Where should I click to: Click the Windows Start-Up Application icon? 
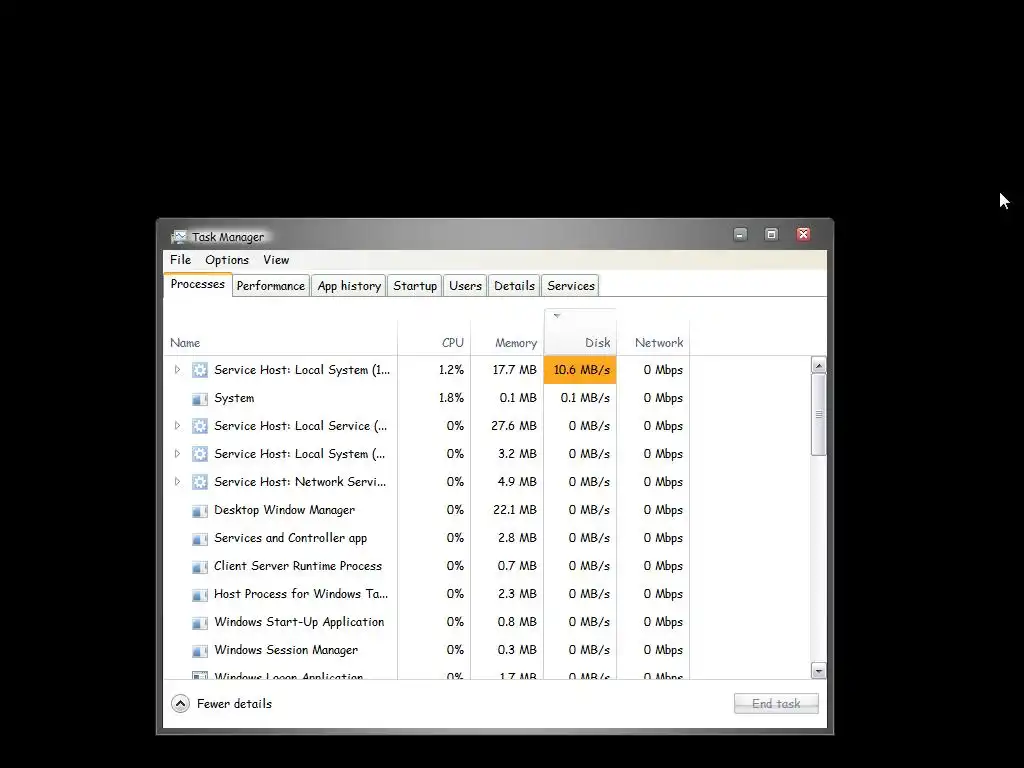click(200, 623)
